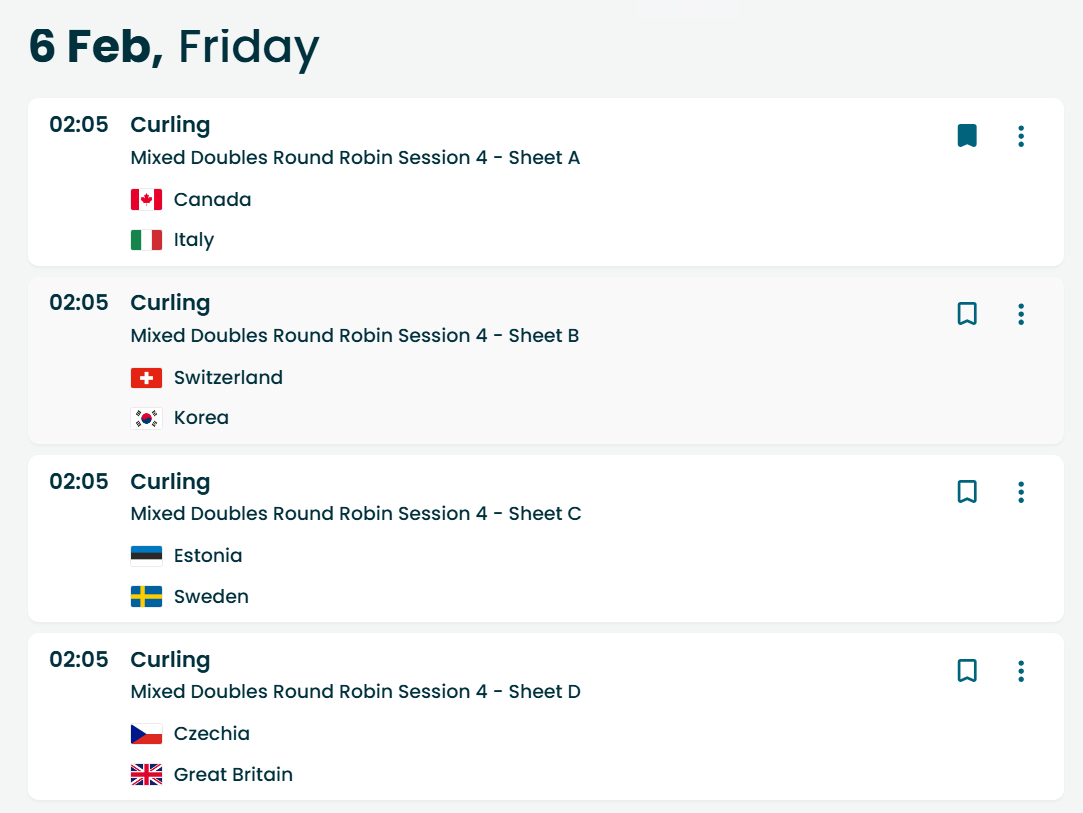Bookmark the Switzerland vs Korea match
The height and width of the screenshot is (813, 1083).
[x=967, y=314]
